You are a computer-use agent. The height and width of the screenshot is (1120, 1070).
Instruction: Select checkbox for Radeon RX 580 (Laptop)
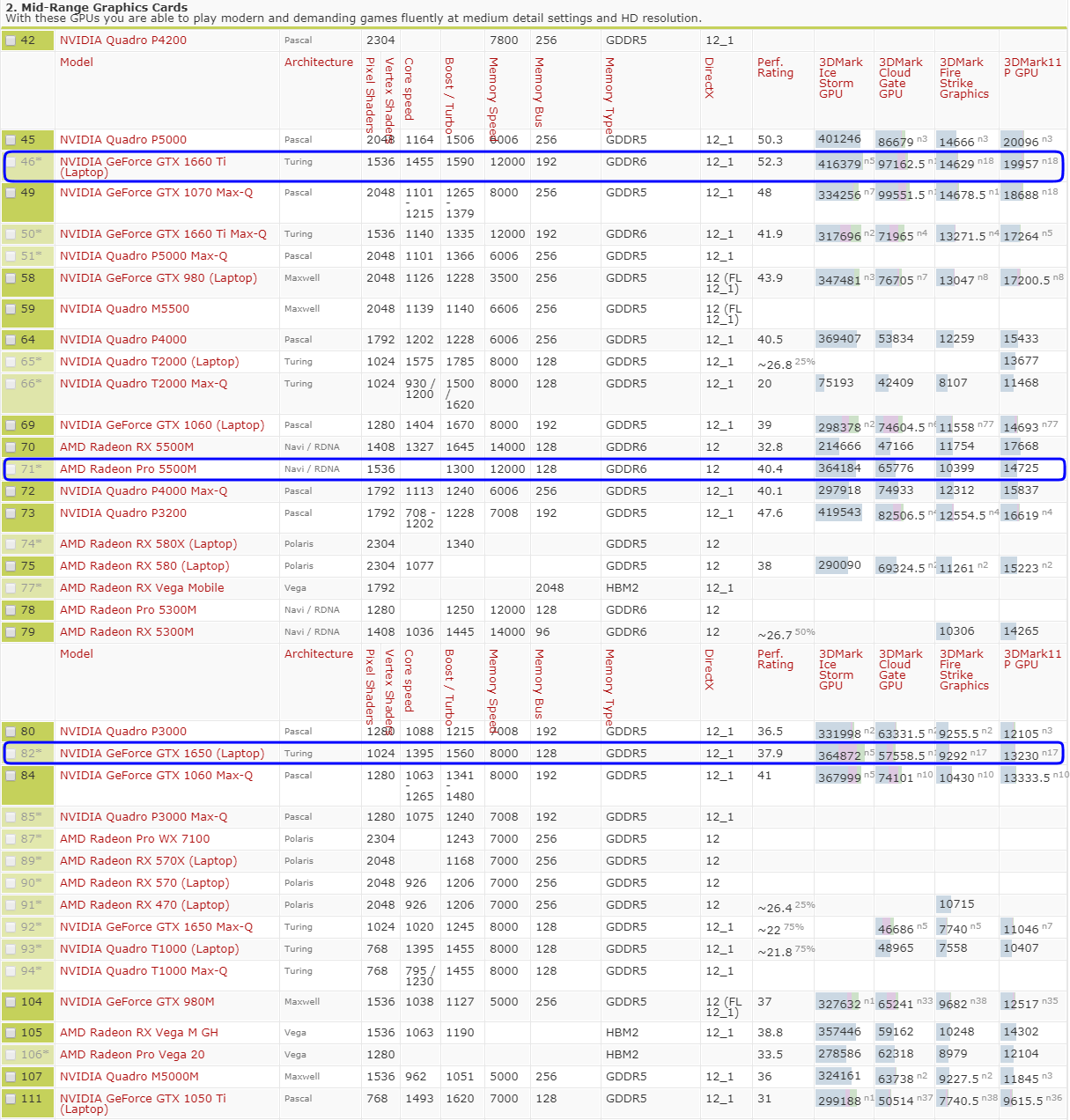[11, 566]
